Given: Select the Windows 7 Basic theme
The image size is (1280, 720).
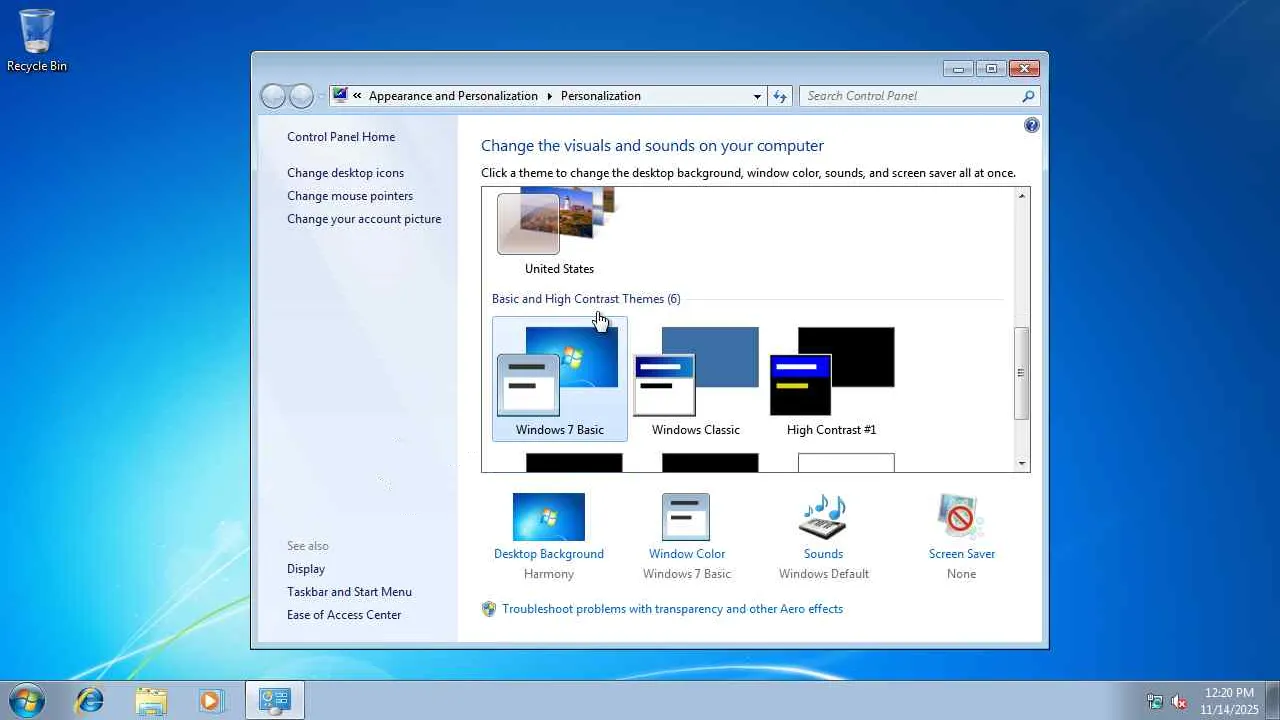Looking at the screenshot, I should [560, 379].
